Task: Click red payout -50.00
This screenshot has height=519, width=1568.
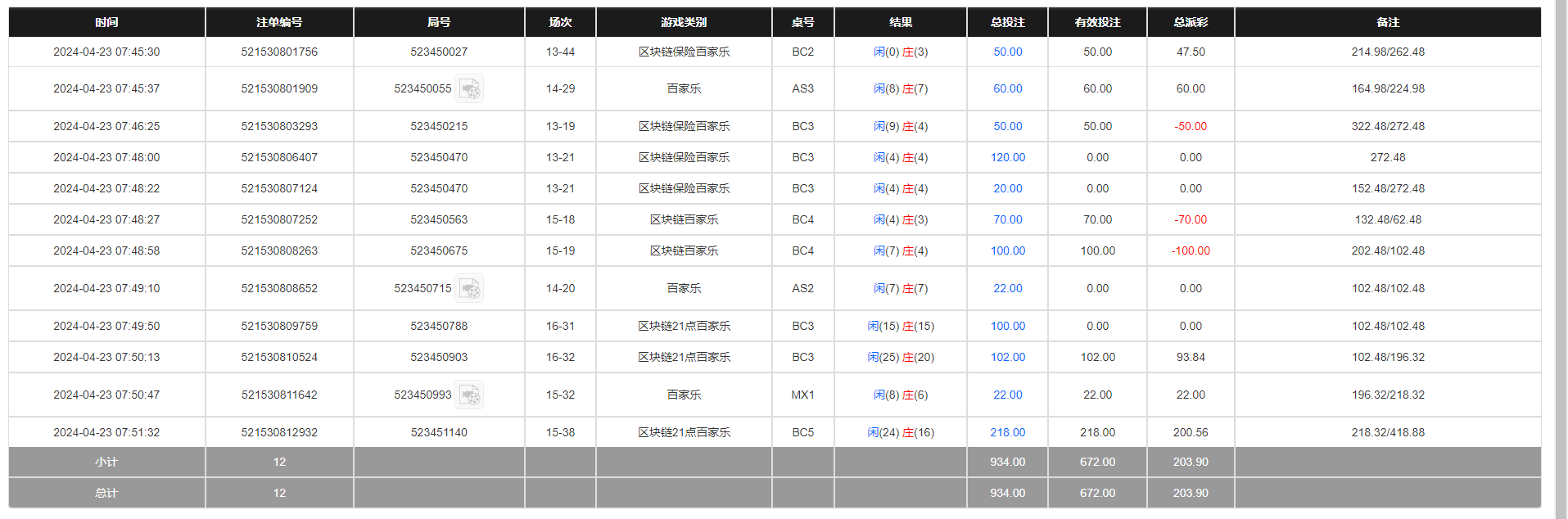Action: 1191,126
